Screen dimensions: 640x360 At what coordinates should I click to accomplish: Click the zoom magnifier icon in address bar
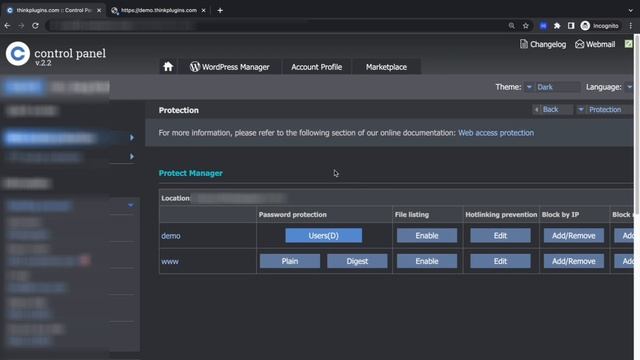(511, 26)
